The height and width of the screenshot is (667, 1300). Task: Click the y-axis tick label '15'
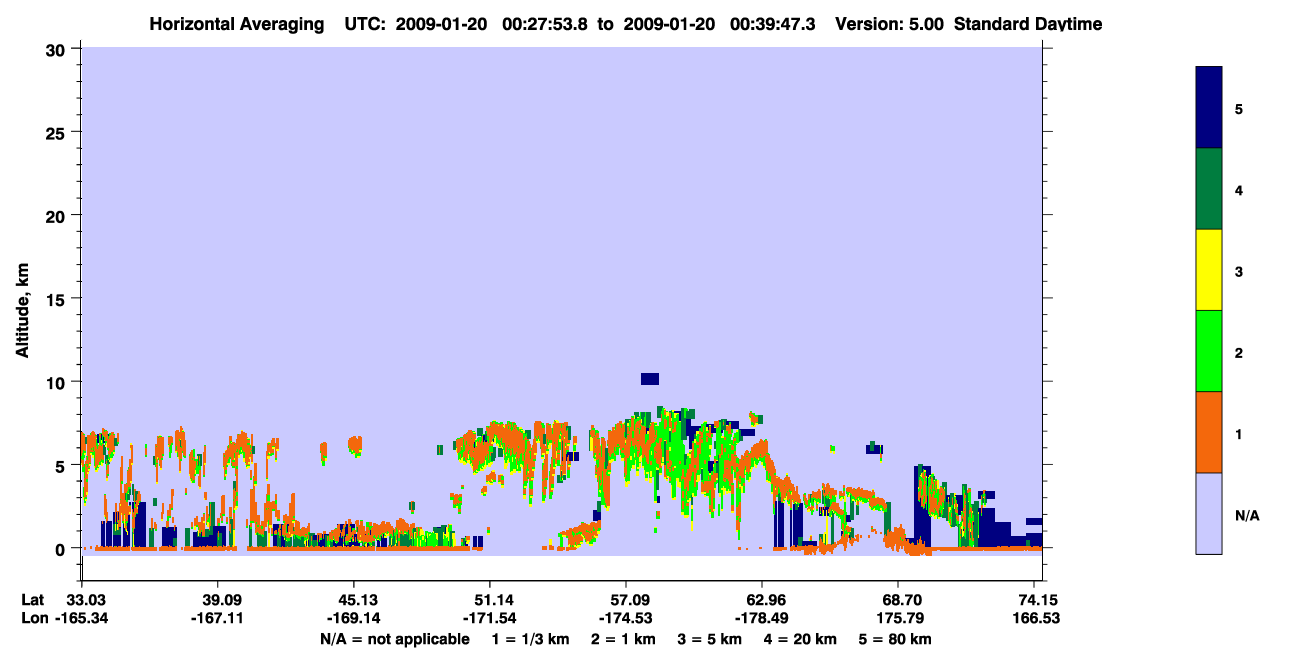[57, 299]
